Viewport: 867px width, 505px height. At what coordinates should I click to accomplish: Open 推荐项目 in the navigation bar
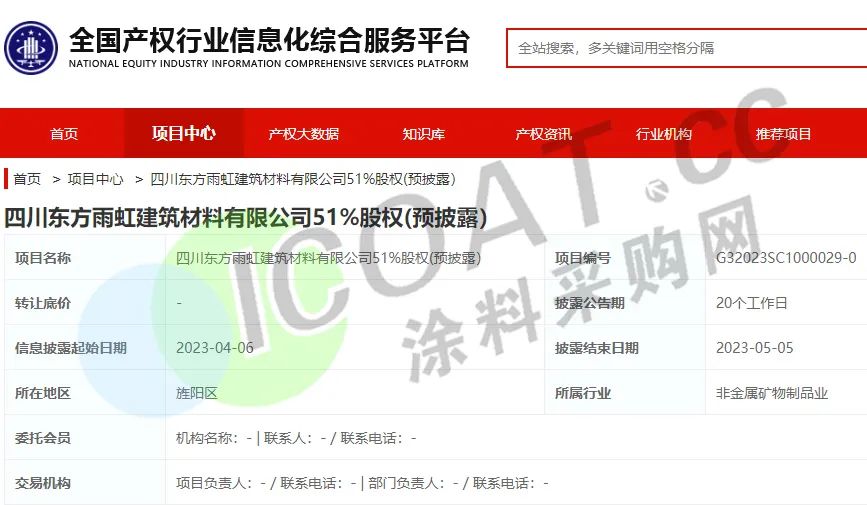tap(784, 134)
